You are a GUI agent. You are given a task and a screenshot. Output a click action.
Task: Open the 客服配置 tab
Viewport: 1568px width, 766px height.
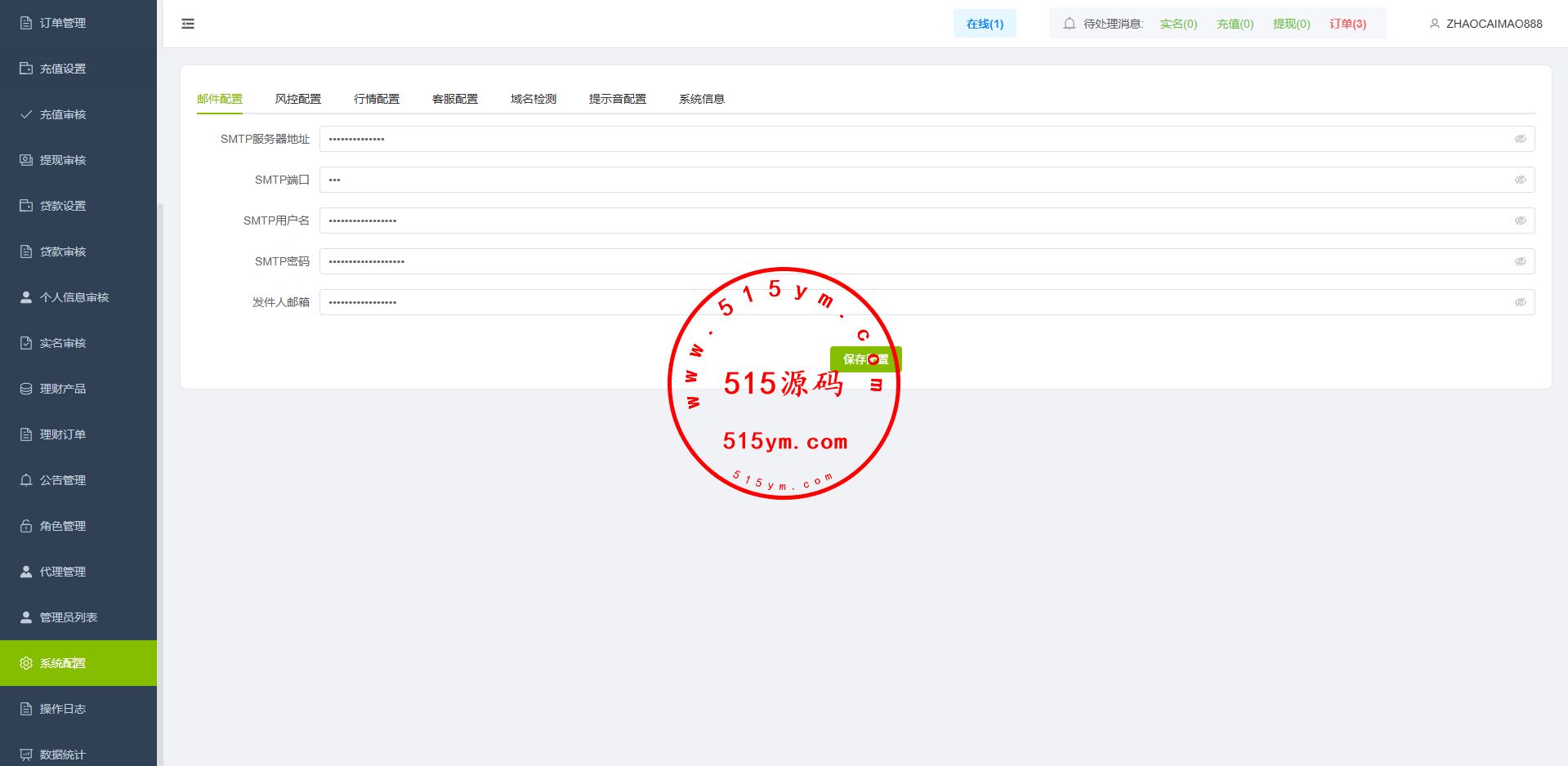coord(454,99)
